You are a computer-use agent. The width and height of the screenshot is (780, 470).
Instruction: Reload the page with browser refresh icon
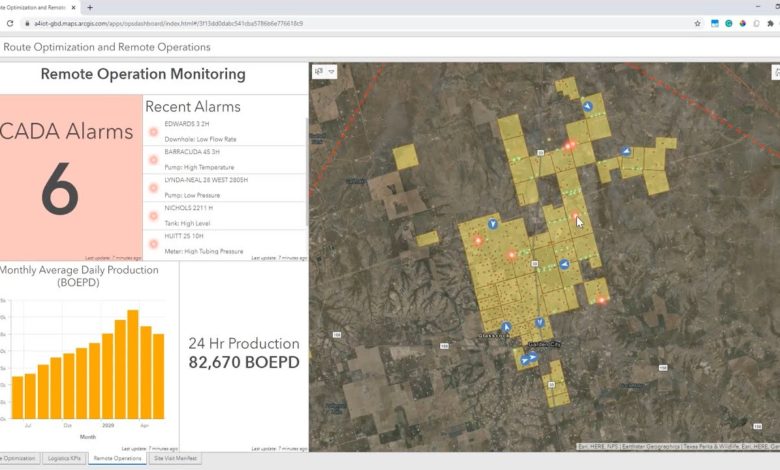tap(10, 23)
